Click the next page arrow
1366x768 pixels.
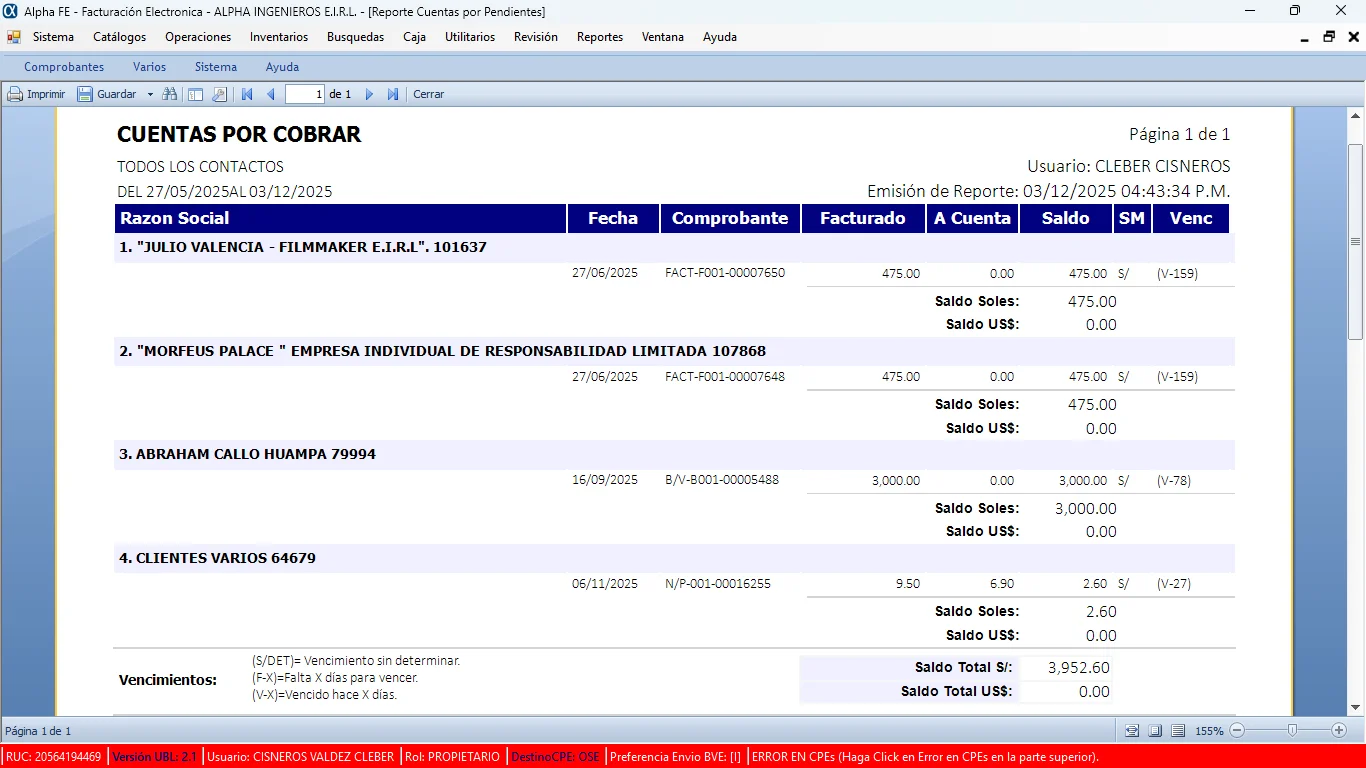coord(369,94)
